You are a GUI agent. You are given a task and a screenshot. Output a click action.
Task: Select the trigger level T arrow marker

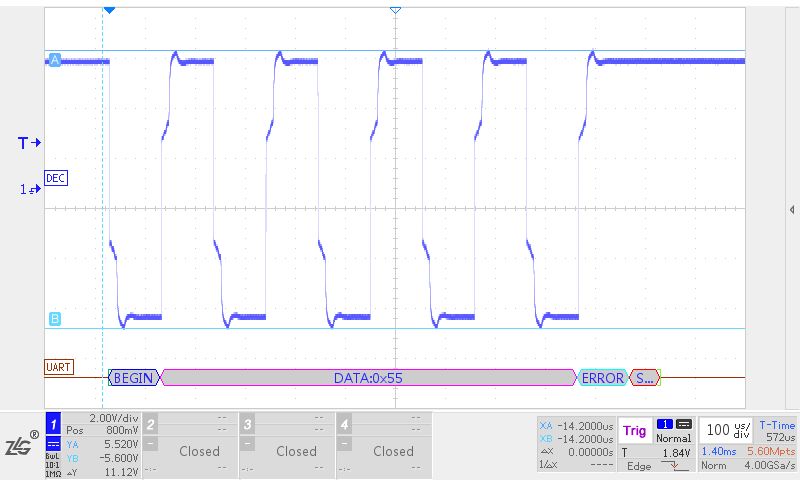pyautogui.click(x=29, y=144)
